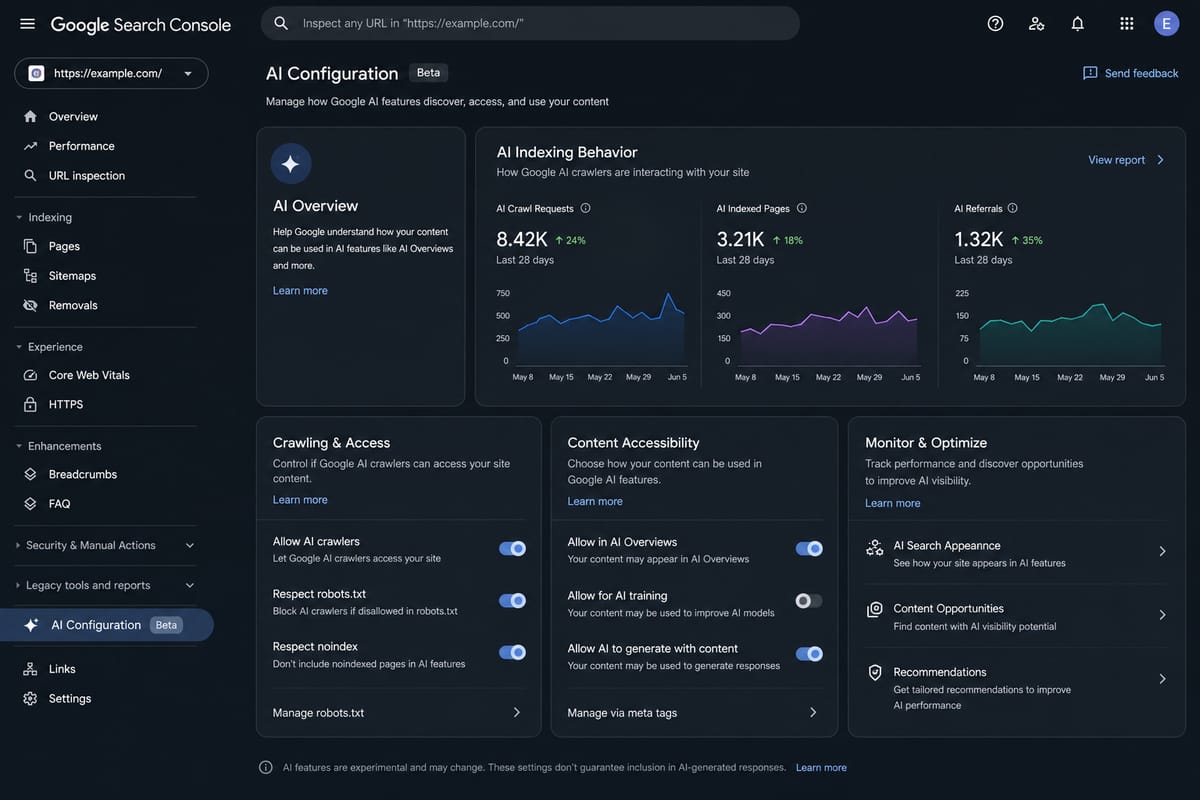Screen dimensions: 1200x800
Task: Open the users and permissions icon
Action: click(x=1037, y=23)
